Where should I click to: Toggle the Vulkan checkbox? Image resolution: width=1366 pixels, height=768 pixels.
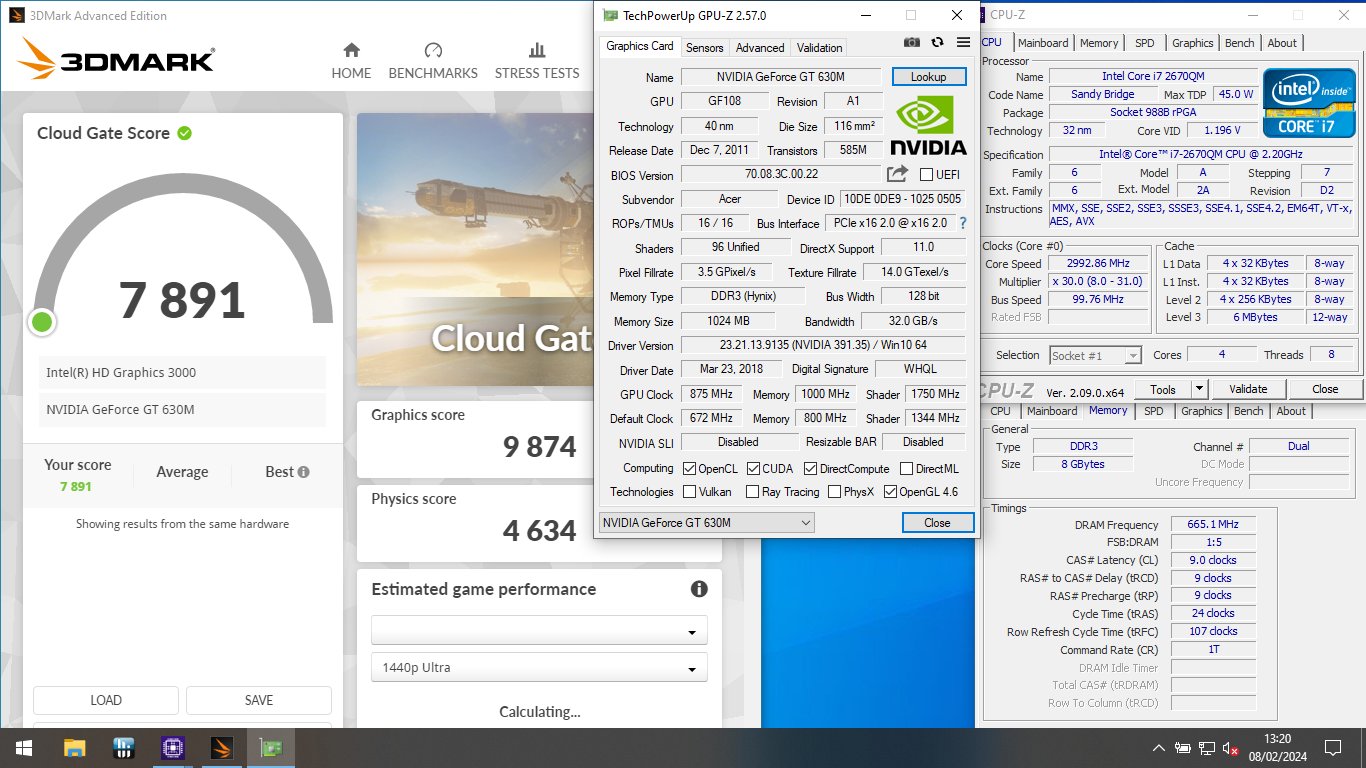tap(689, 492)
